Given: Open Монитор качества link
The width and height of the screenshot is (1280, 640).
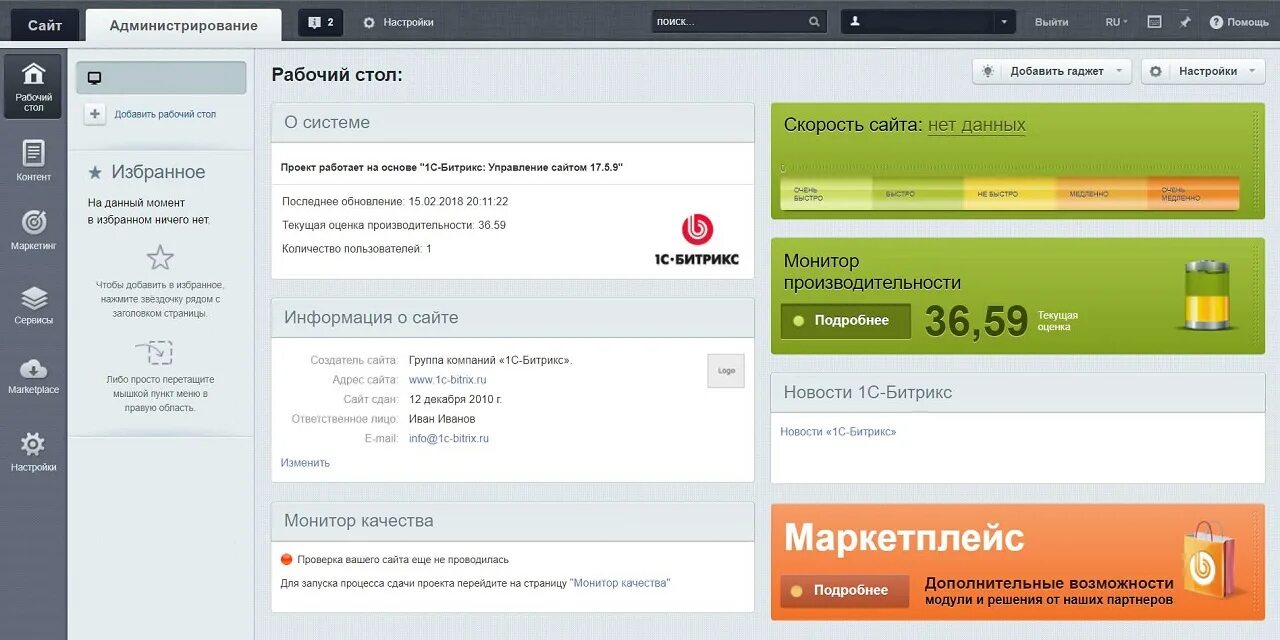Looking at the screenshot, I should (x=621, y=583).
